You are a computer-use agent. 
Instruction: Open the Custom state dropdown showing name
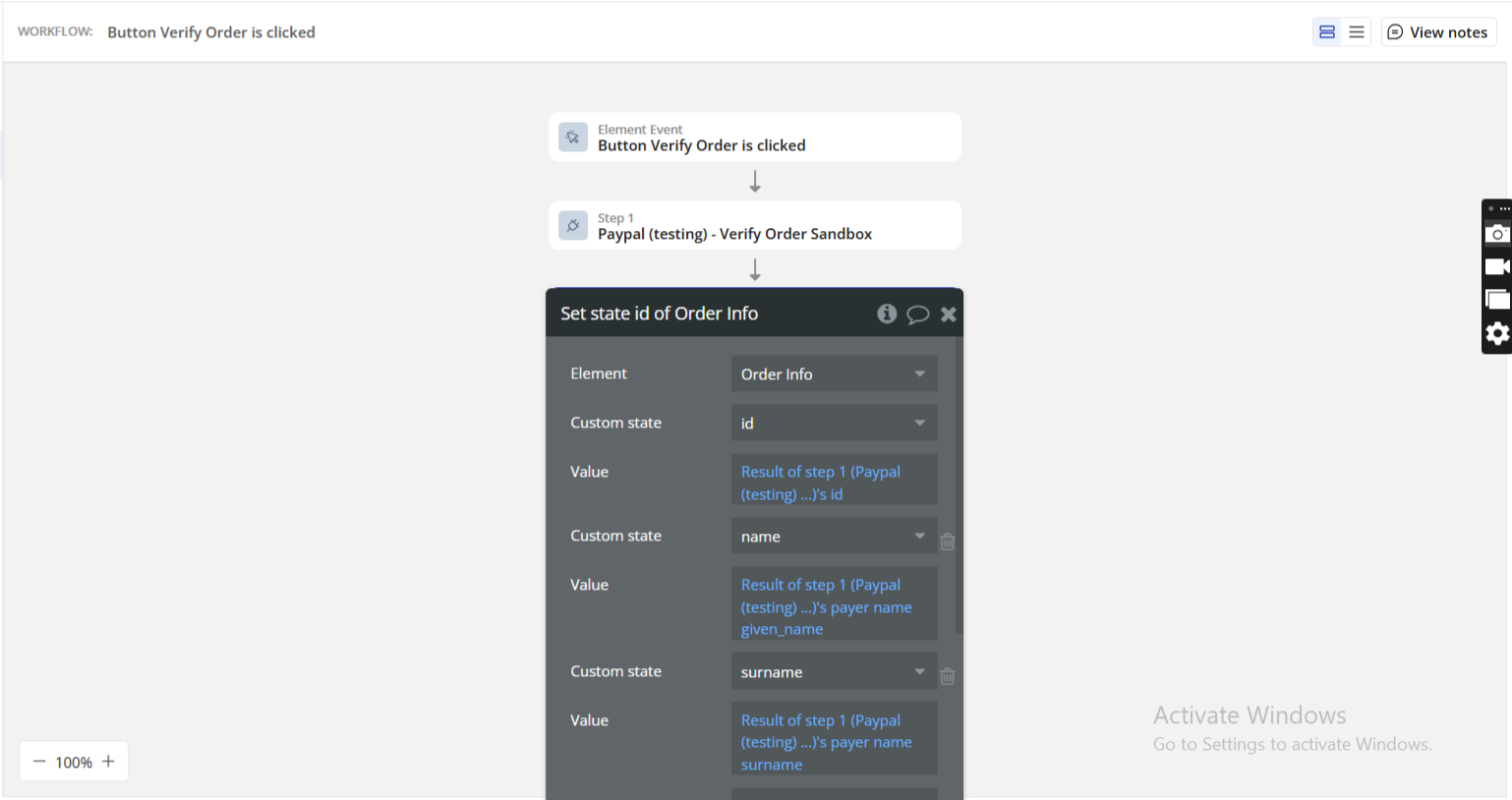coord(833,537)
